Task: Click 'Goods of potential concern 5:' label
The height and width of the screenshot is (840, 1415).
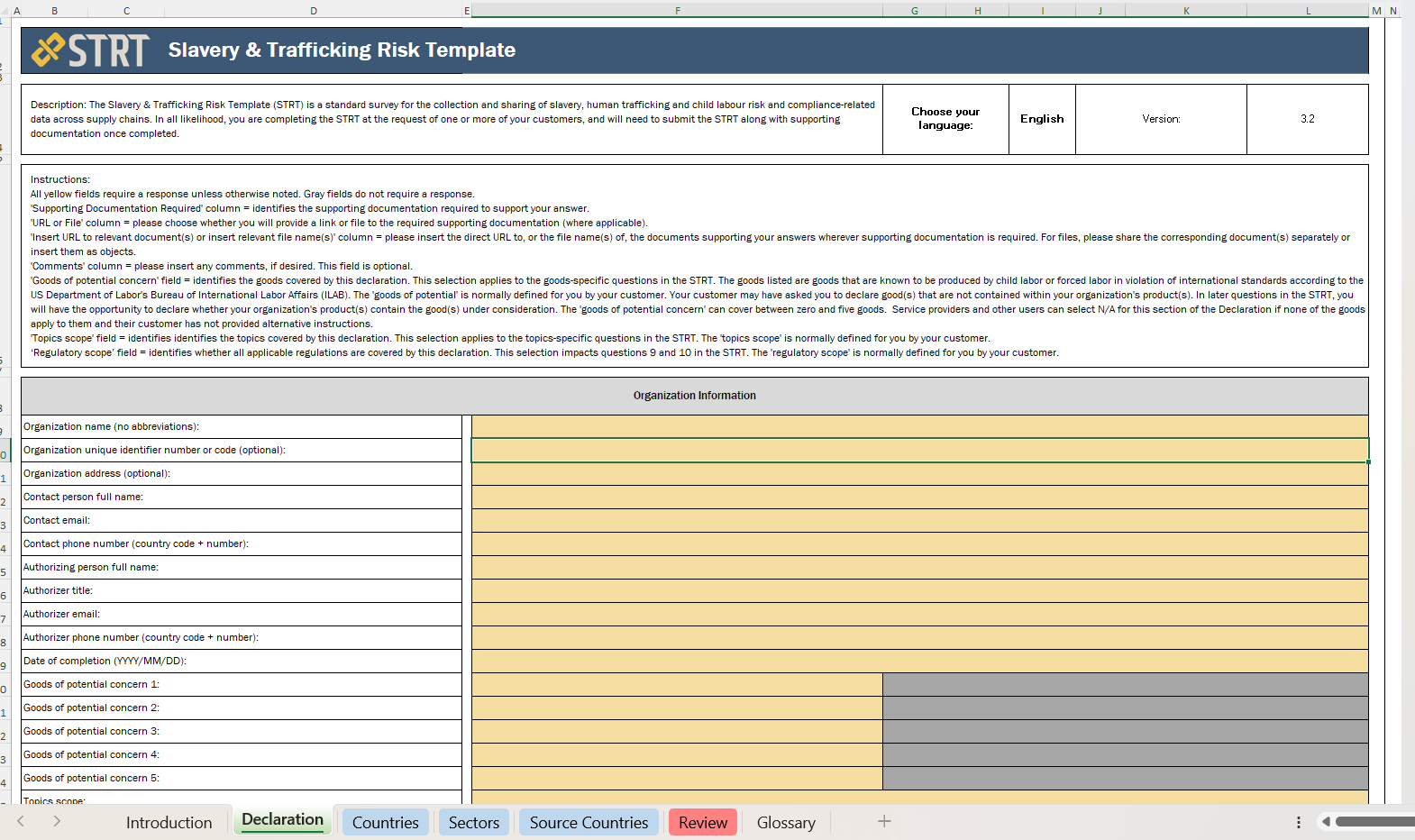Action: pos(91,779)
